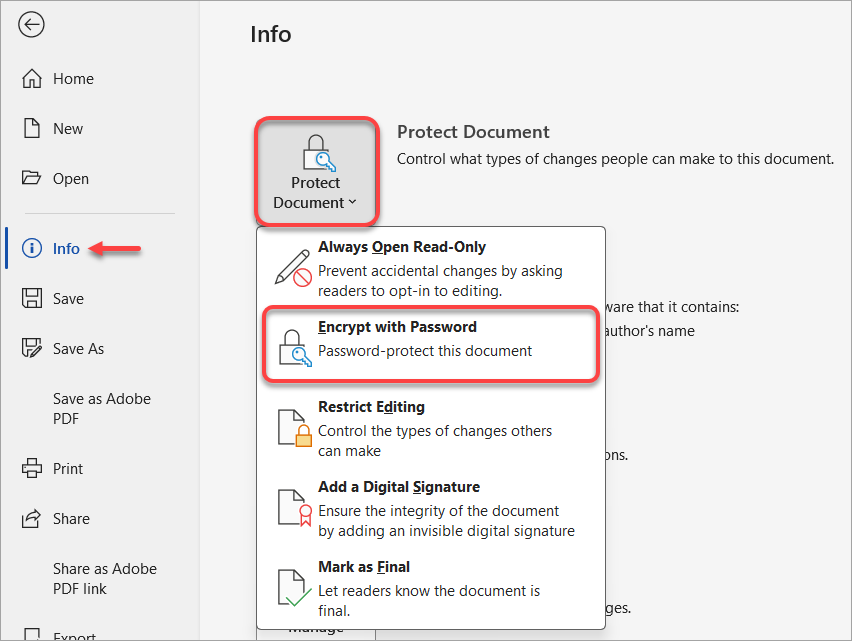Click the pencil icon for Read-Only

[293, 268]
